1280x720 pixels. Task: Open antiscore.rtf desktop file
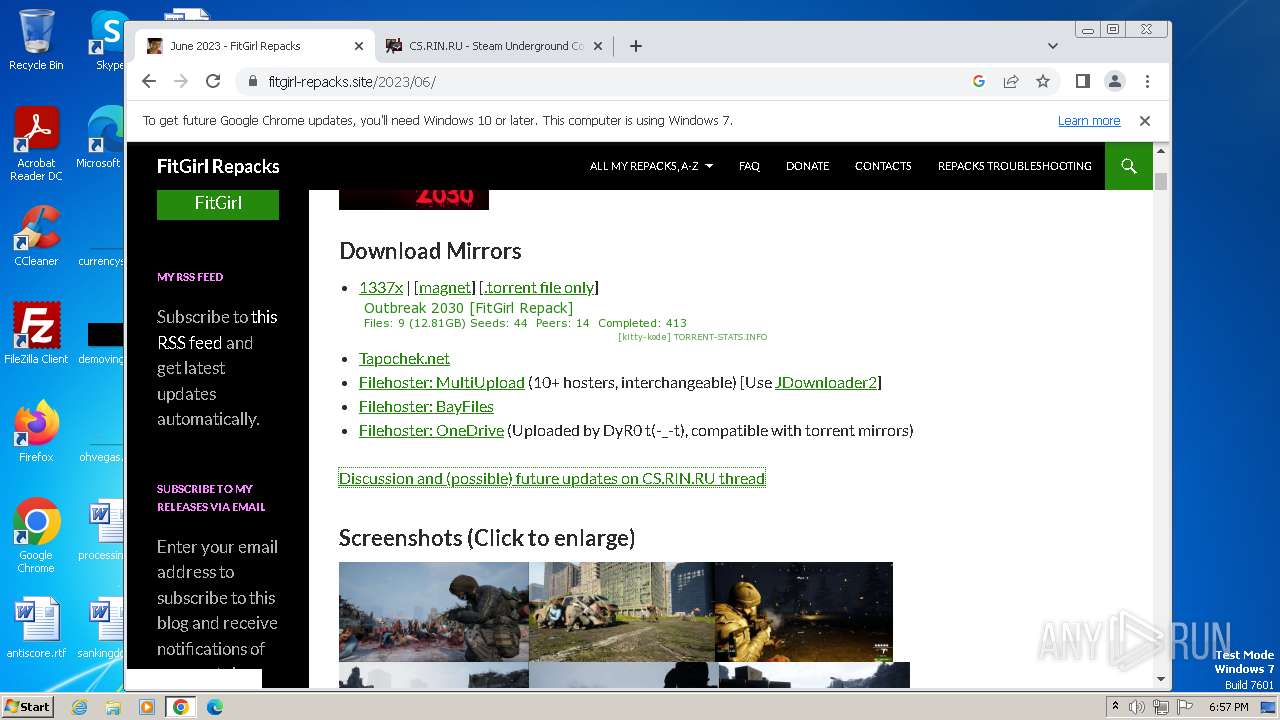point(36,628)
